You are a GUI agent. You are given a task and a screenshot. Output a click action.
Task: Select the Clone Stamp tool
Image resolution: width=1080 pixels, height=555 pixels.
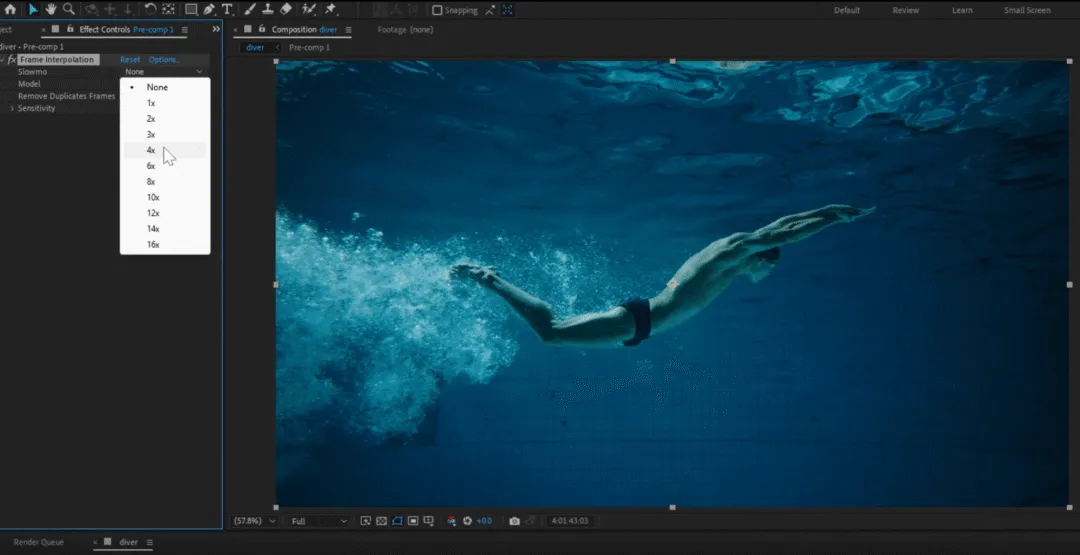pyautogui.click(x=268, y=9)
